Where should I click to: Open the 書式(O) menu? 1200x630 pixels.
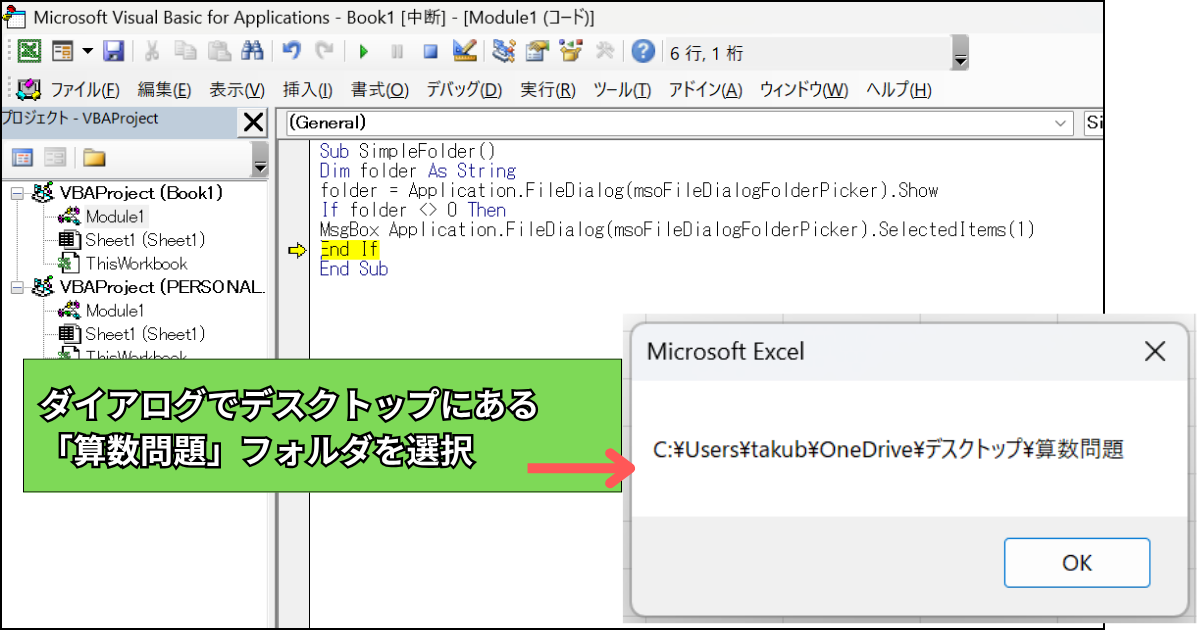coord(379,90)
